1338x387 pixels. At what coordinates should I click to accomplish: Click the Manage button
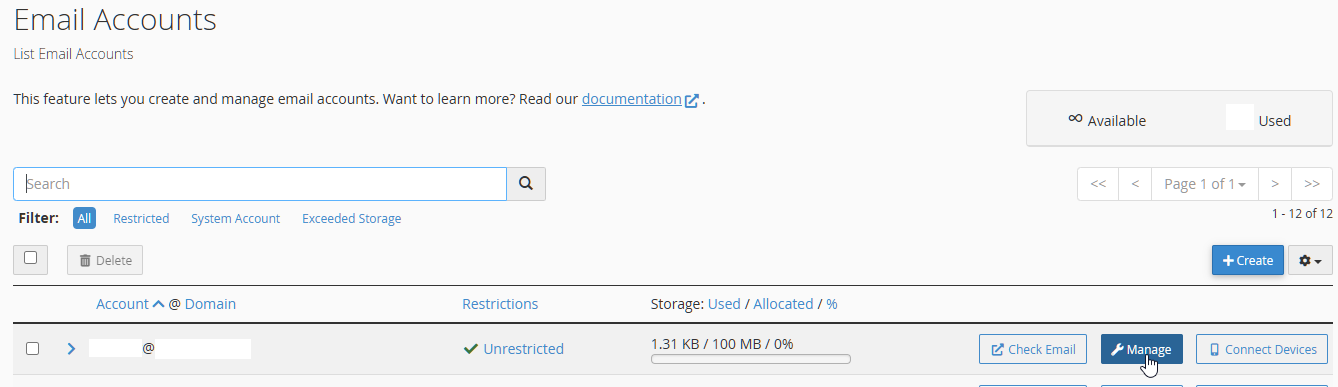point(1142,349)
